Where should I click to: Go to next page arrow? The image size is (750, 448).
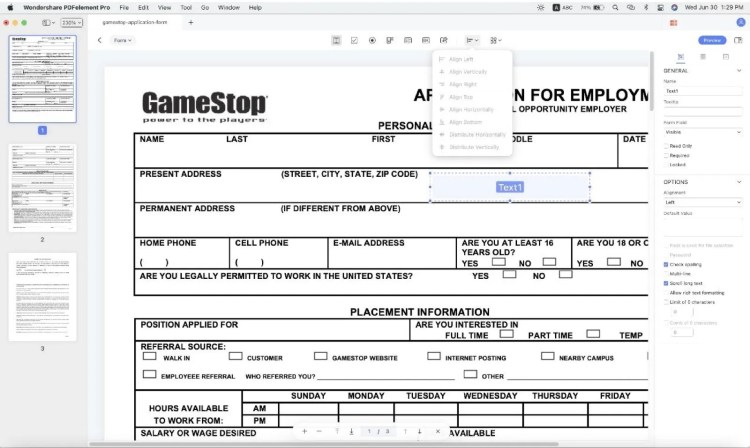point(419,431)
